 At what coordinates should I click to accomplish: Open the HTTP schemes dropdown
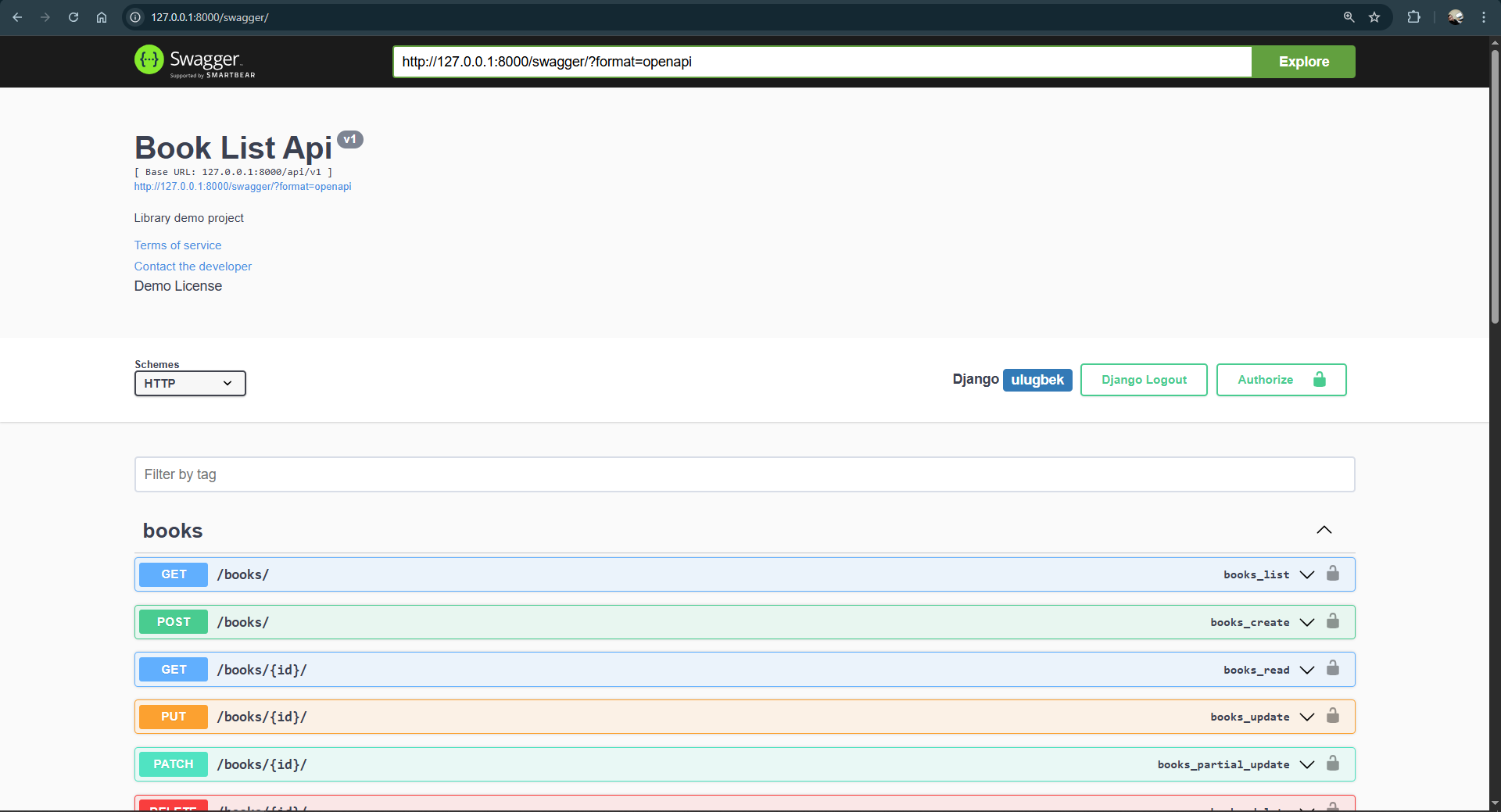pos(189,383)
